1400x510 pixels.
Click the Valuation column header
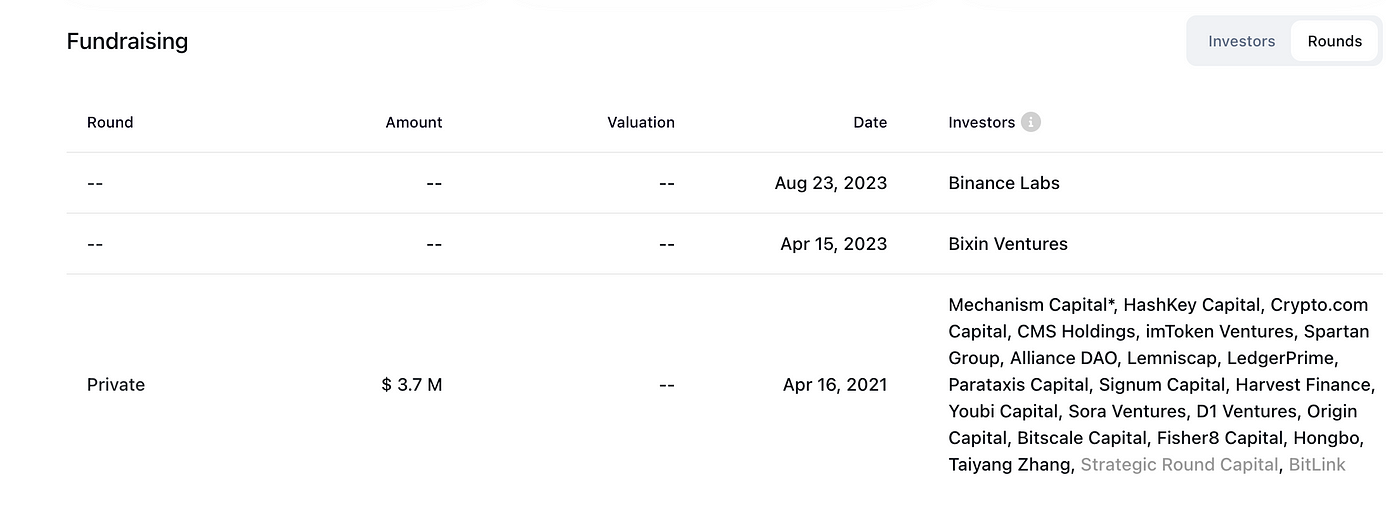click(641, 122)
